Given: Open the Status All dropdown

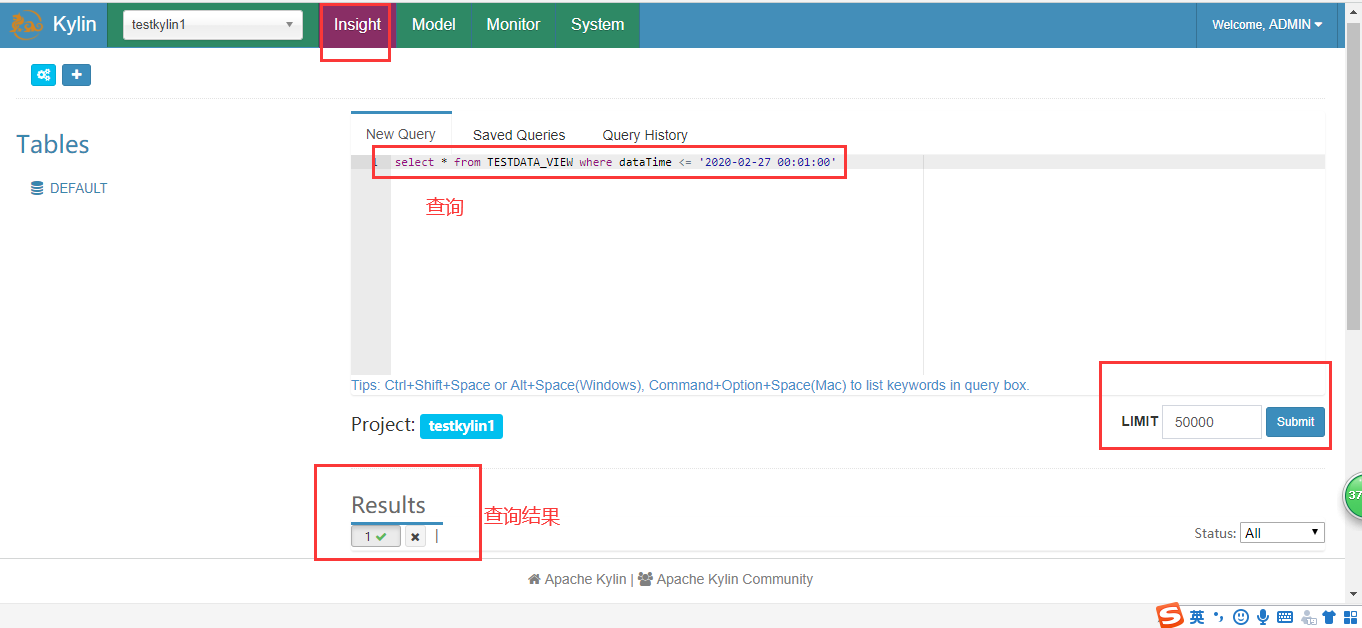Looking at the screenshot, I should coord(1282,533).
